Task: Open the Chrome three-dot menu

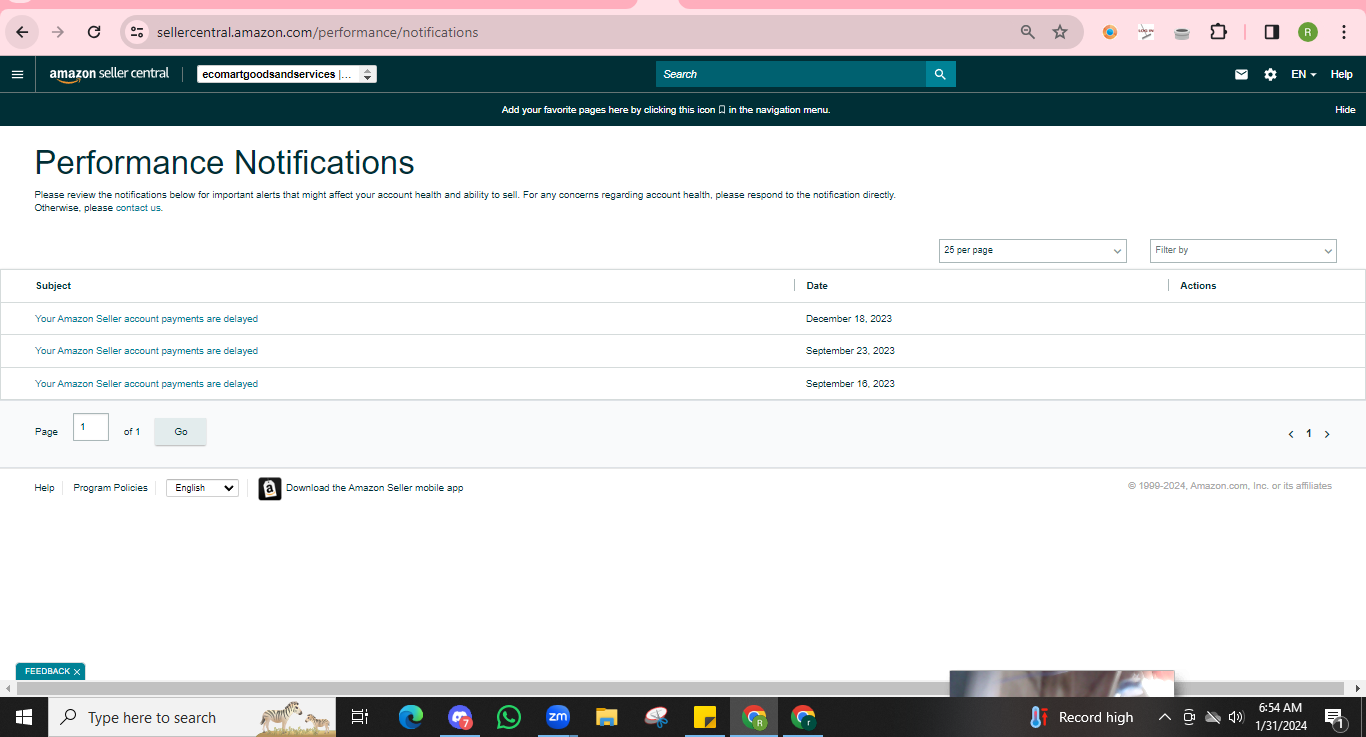Action: [1342, 32]
